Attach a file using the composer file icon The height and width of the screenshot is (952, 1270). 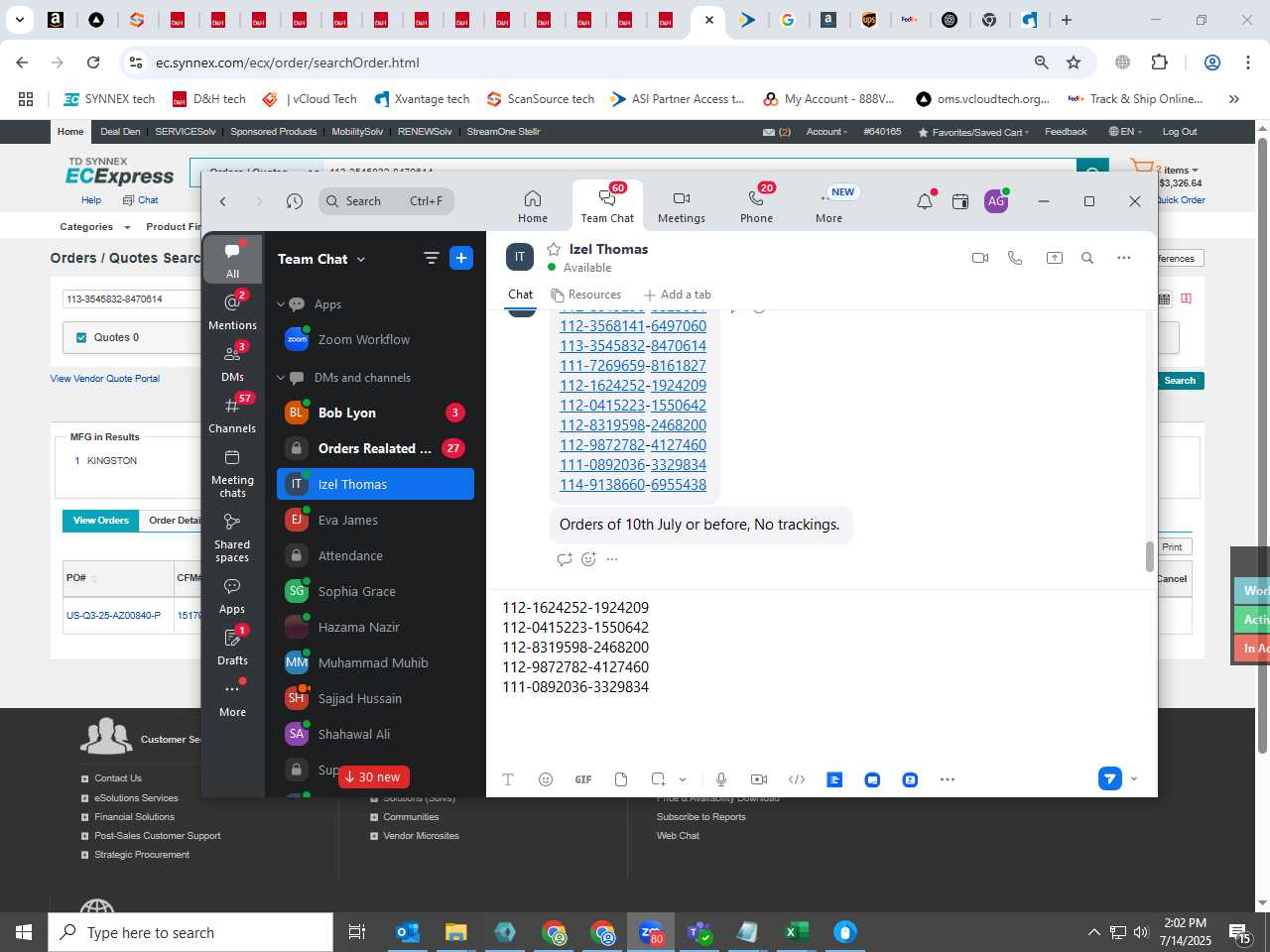[621, 779]
